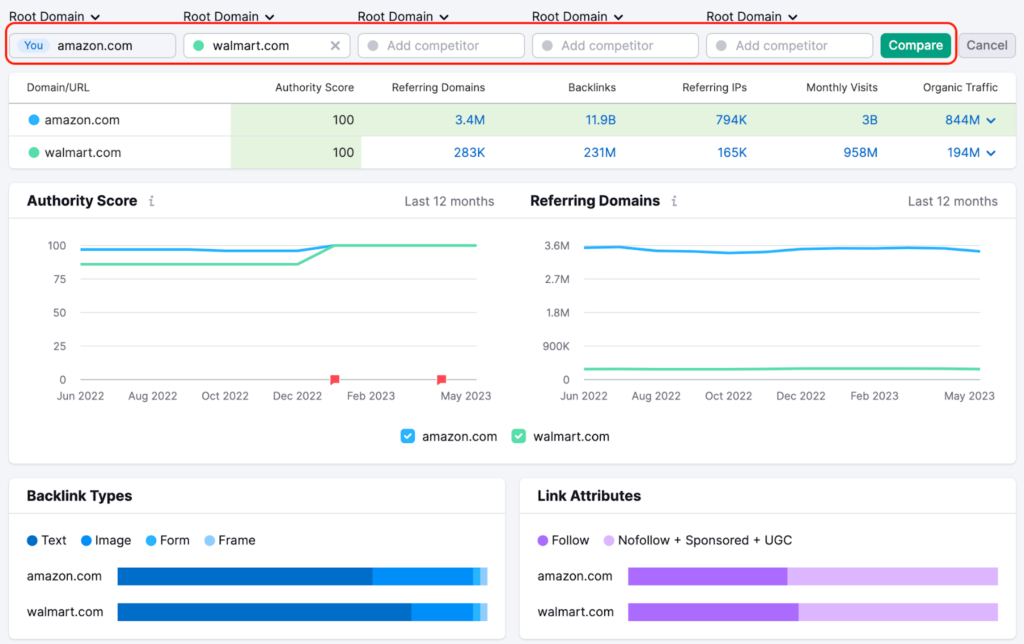
Task: Expand amazon.com Organic Traffic chevron
Action: click(991, 120)
